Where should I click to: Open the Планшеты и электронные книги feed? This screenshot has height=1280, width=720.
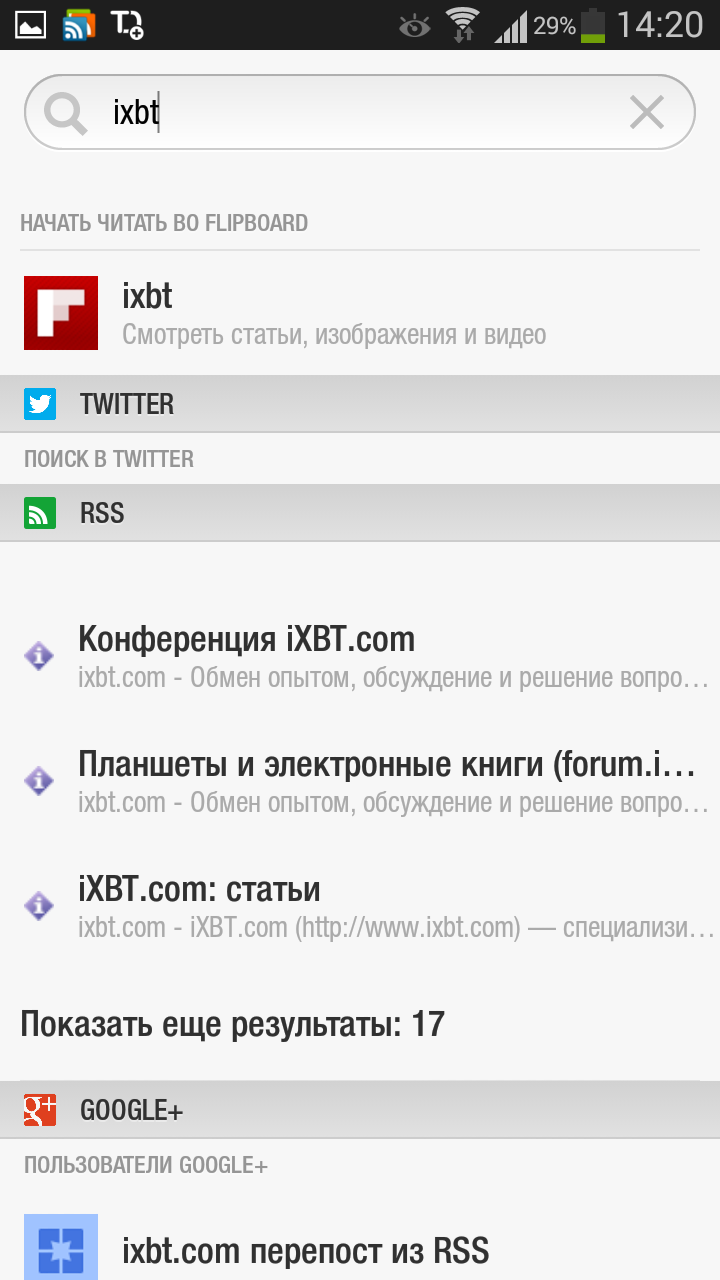pos(360,781)
